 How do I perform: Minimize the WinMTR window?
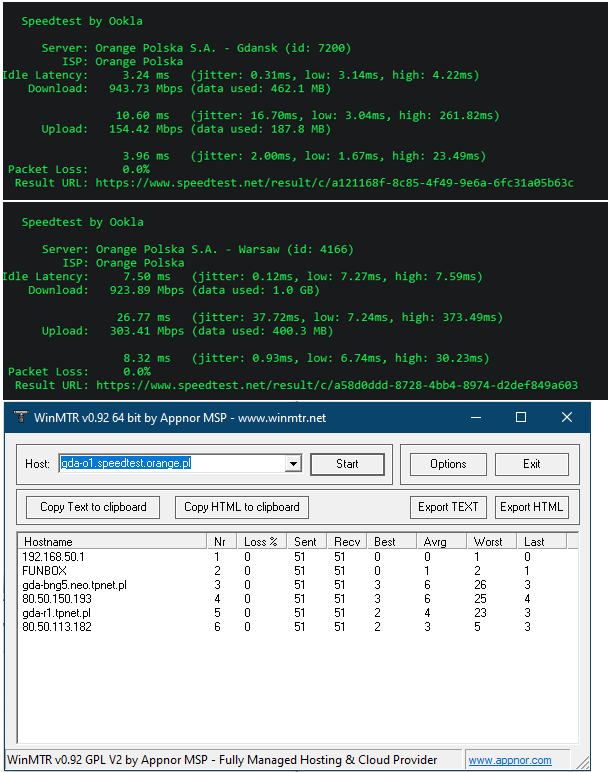click(475, 417)
